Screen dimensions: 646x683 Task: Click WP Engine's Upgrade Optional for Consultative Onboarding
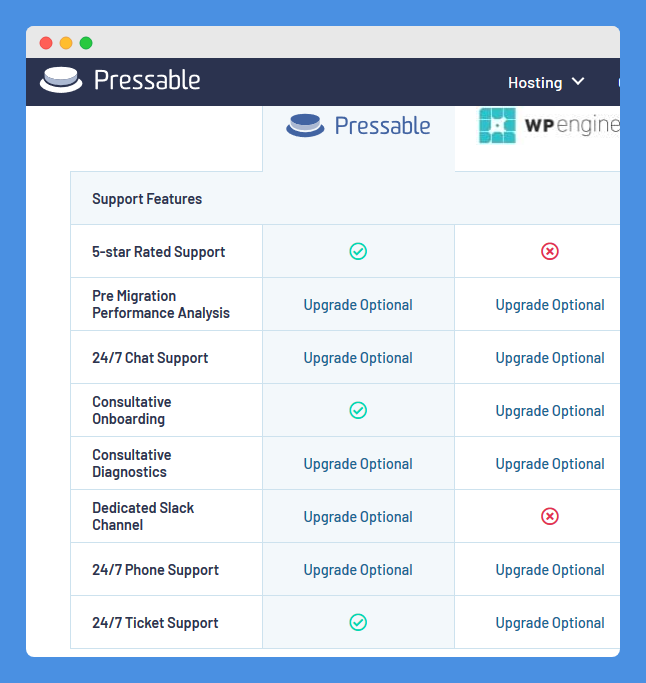[550, 411]
